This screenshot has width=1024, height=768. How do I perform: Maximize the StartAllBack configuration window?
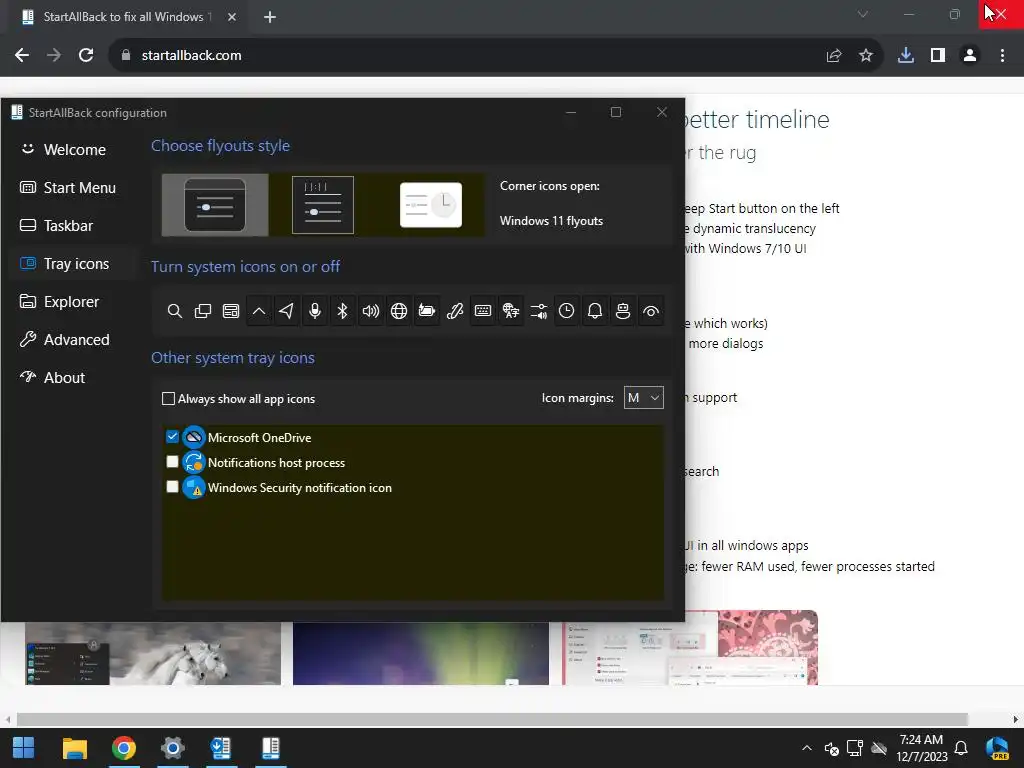tap(616, 112)
